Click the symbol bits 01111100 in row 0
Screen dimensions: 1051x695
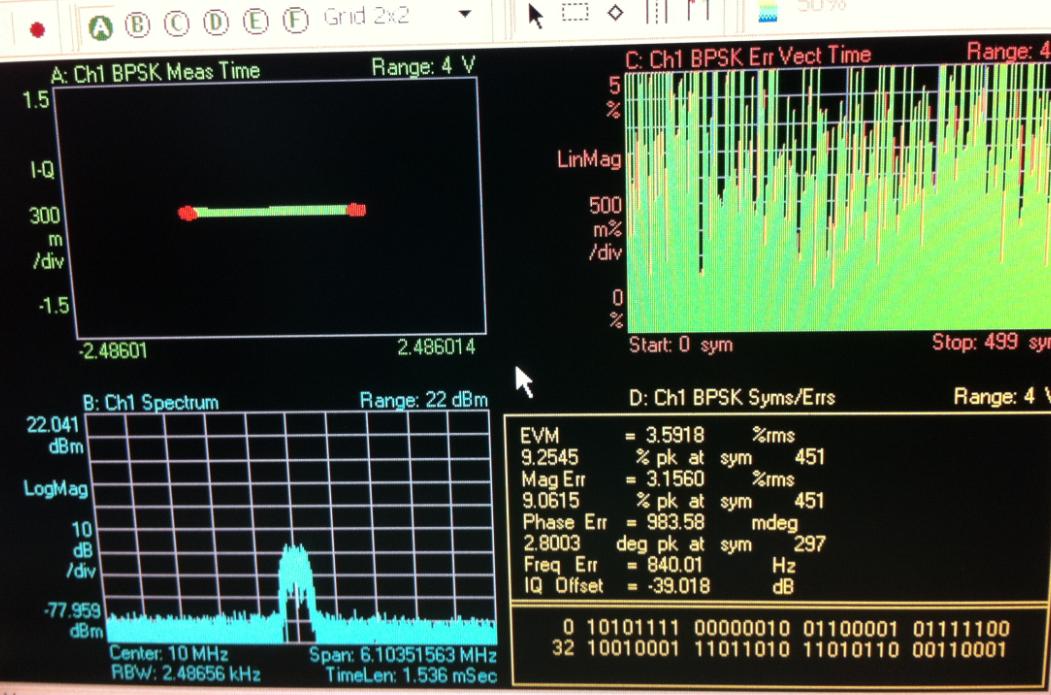point(961,629)
